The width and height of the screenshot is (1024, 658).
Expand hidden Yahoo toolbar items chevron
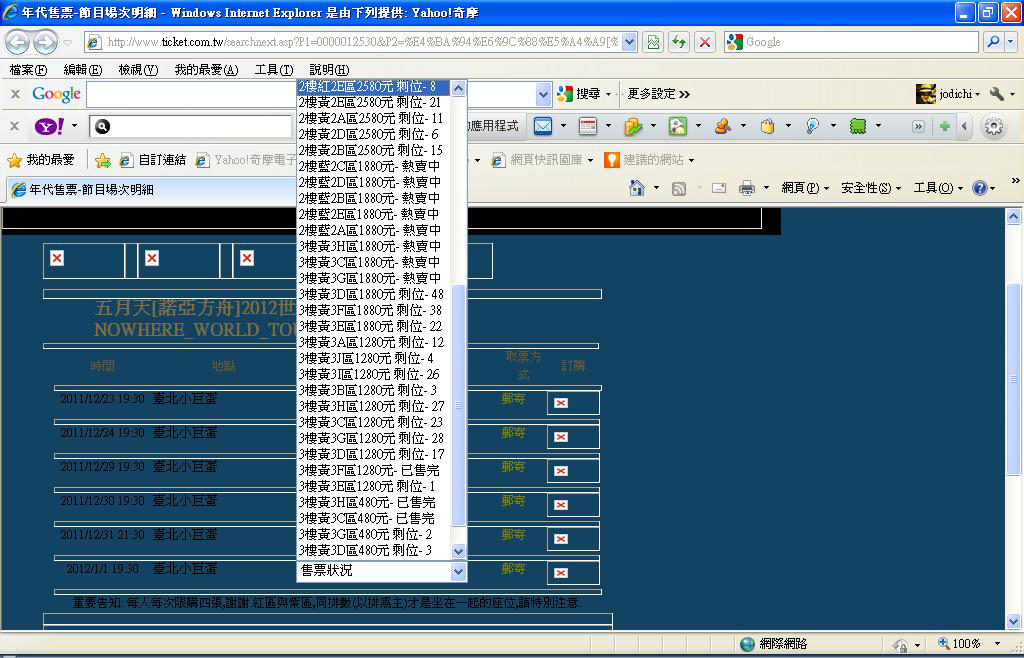click(918, 126)
